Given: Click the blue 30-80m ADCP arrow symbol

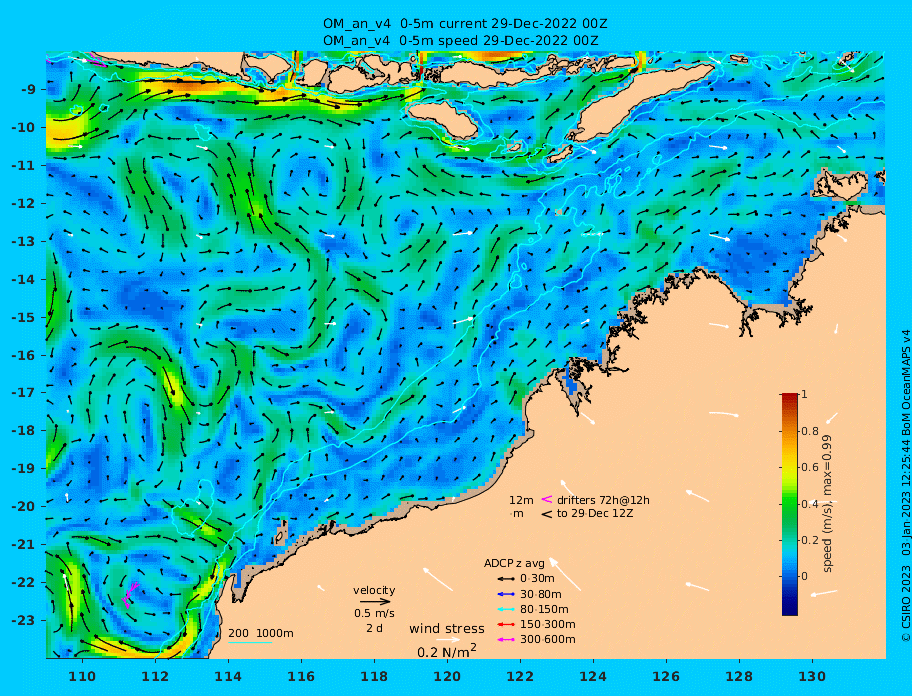Looking at the screenshot, I should click(506, 594).
